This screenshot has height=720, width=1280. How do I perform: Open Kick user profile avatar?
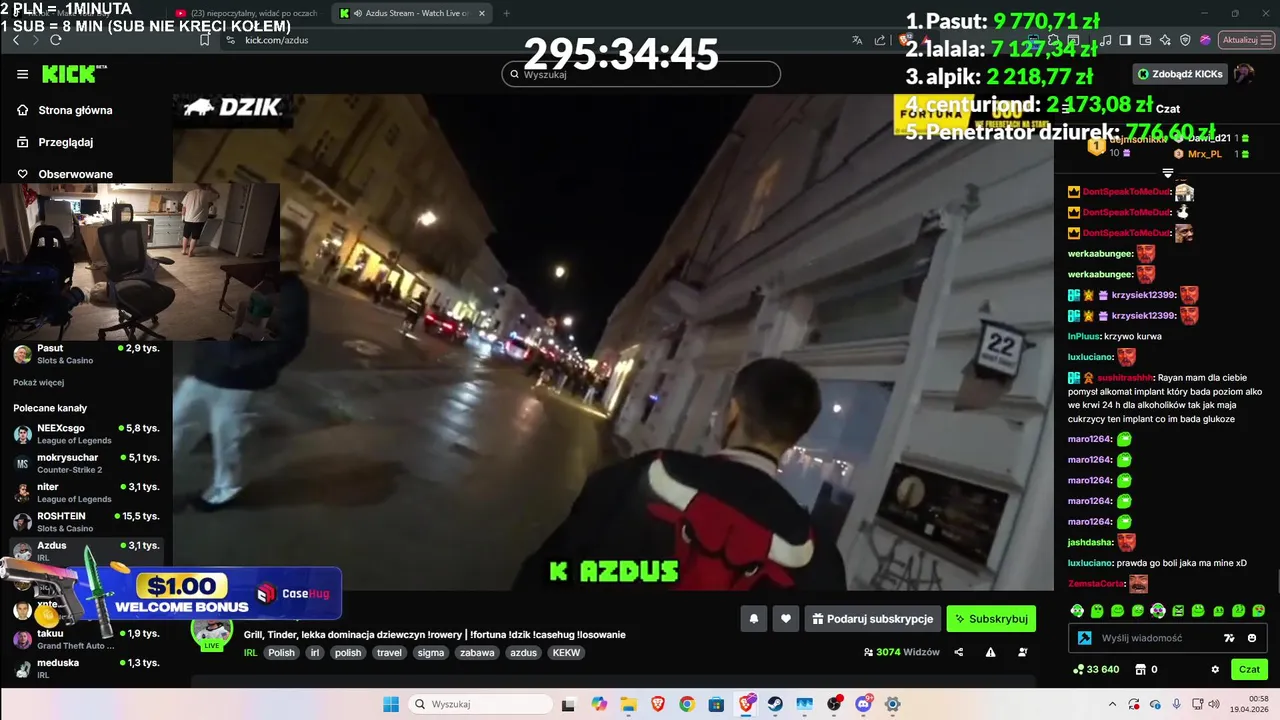1244,74
